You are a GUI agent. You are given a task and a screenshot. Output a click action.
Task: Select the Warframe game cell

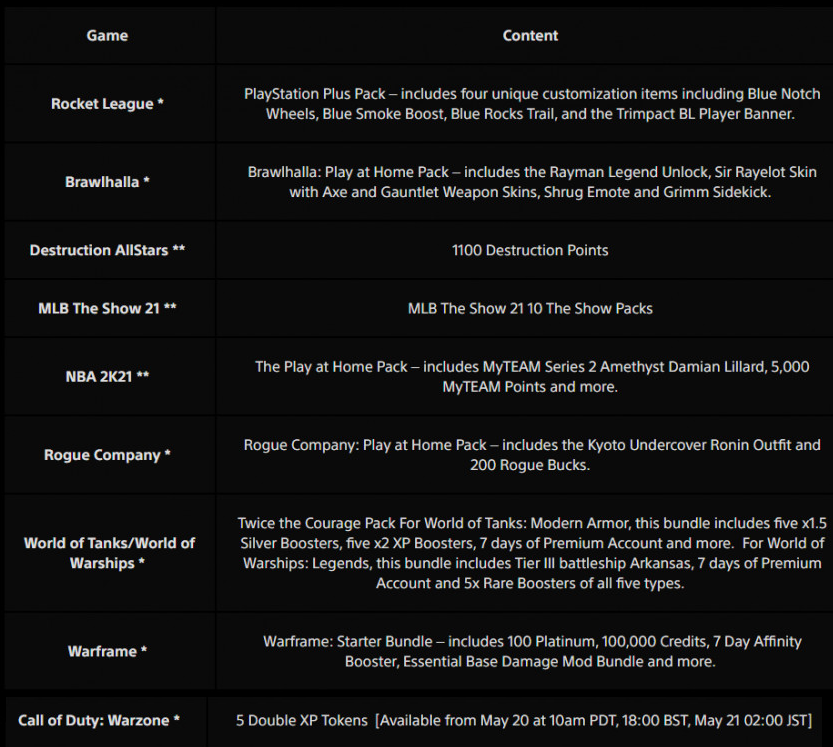(x=107, y=651)
